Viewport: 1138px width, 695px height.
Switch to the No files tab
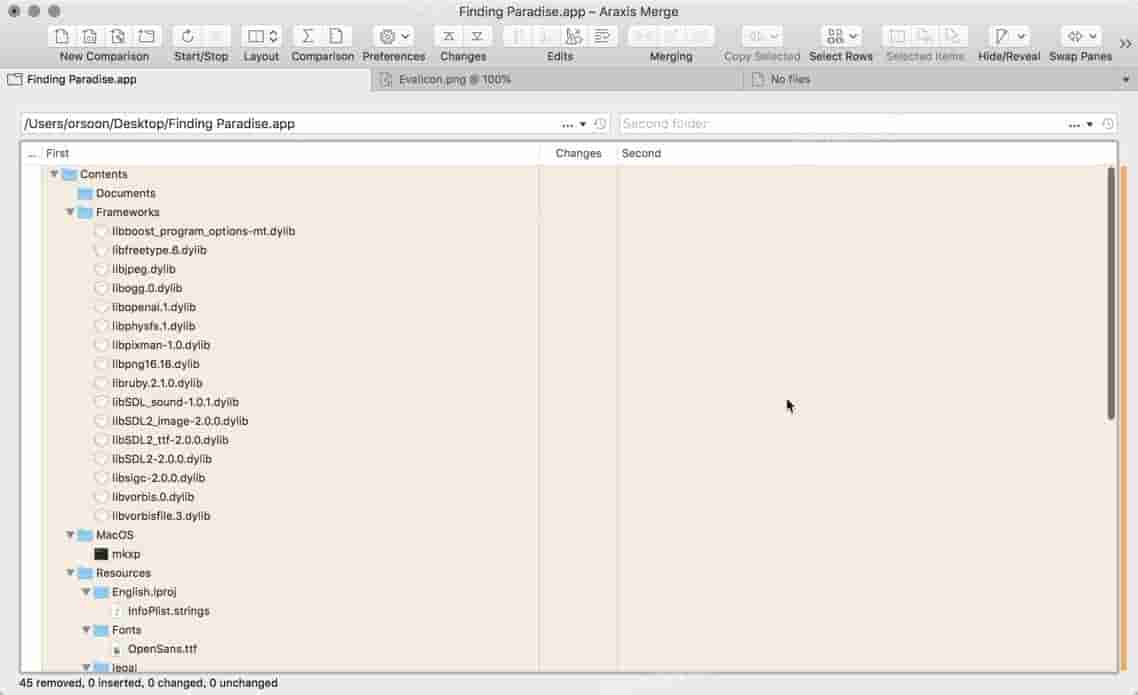click(790, 79)
